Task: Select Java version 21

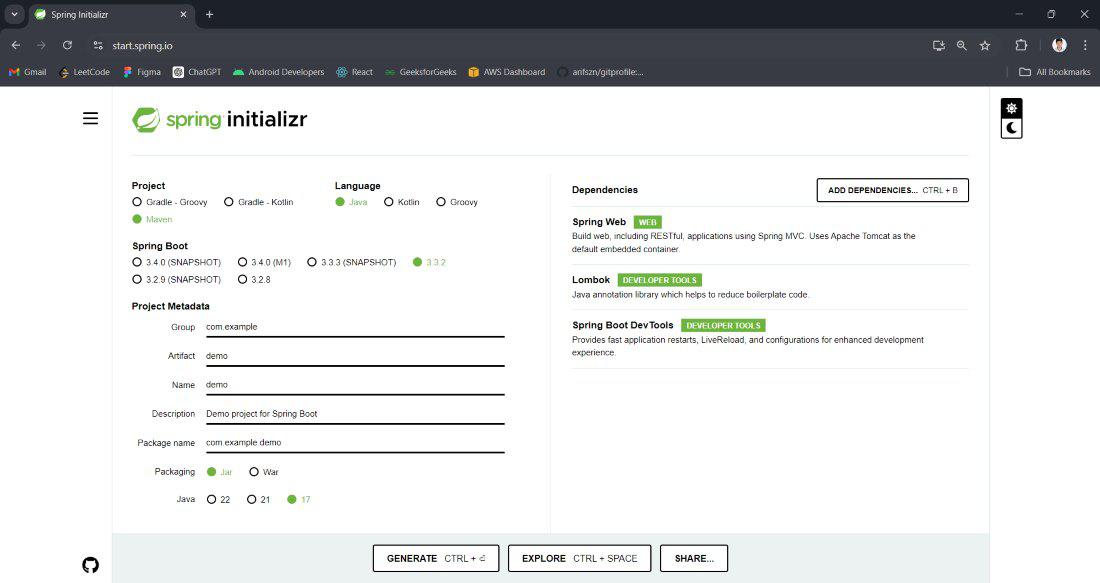Action: tap(258, 500)
